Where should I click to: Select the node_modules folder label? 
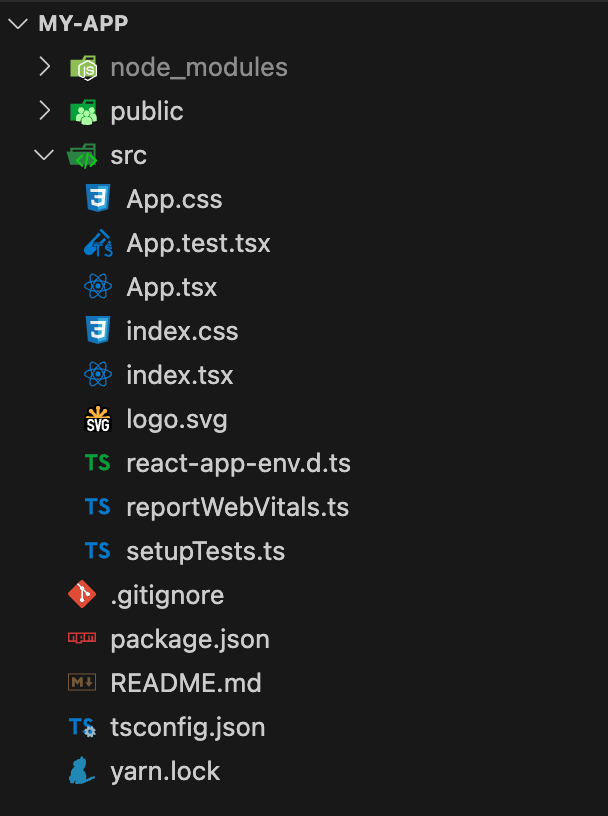click(199, 67)
